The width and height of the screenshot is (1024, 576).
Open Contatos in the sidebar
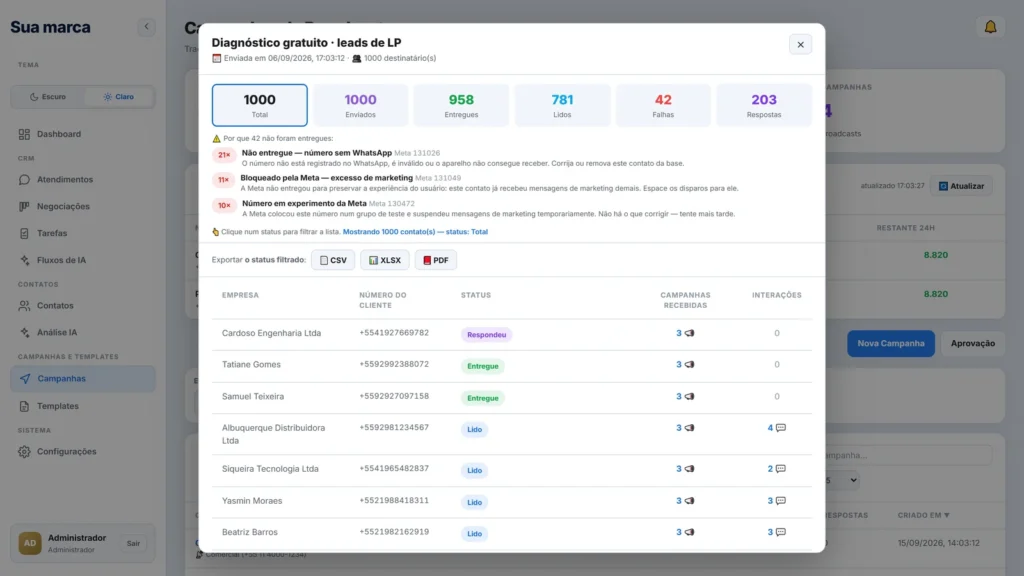tap(83, 306)
